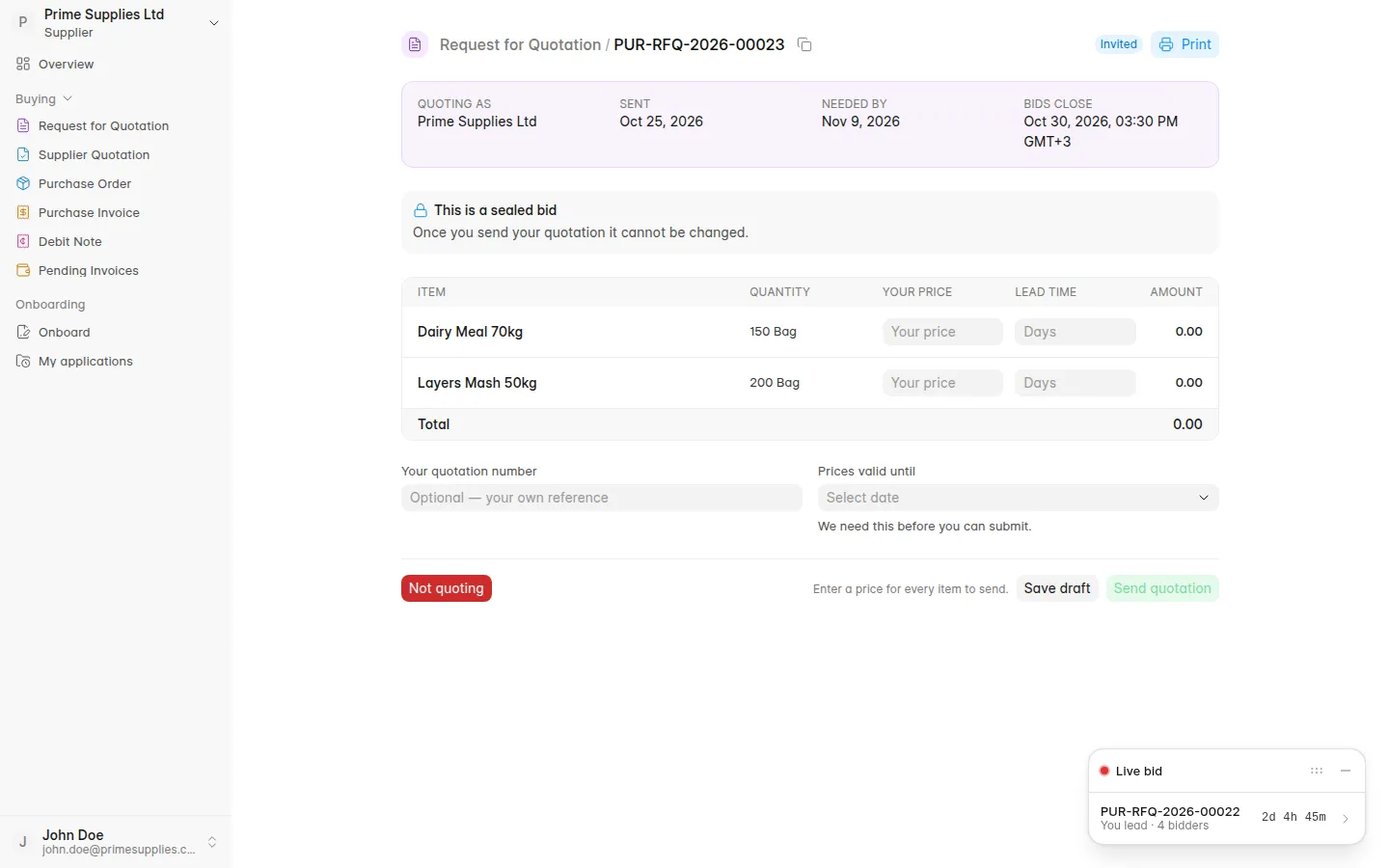Click the Send quotation button
This screenshot has height=868, width=1389.
[1162, 588]
